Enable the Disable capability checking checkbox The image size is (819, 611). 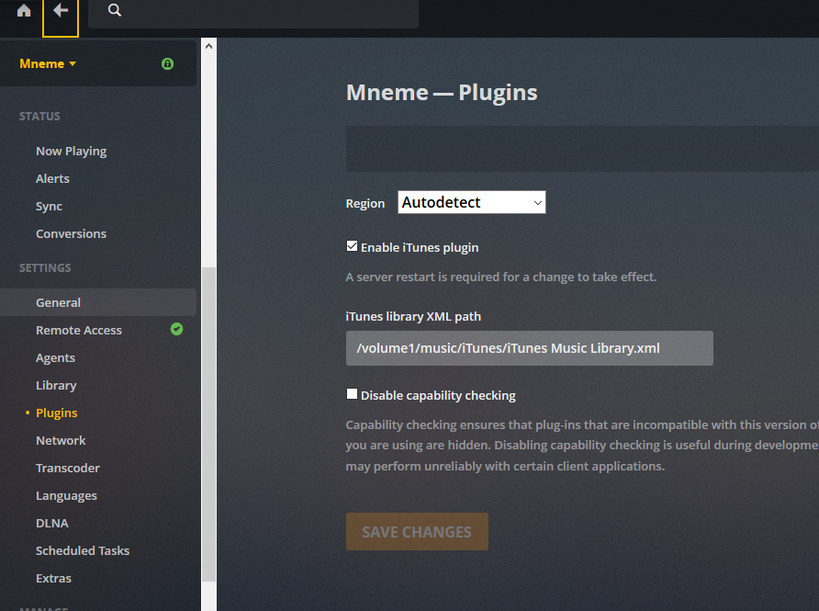[x=352, y=394]
